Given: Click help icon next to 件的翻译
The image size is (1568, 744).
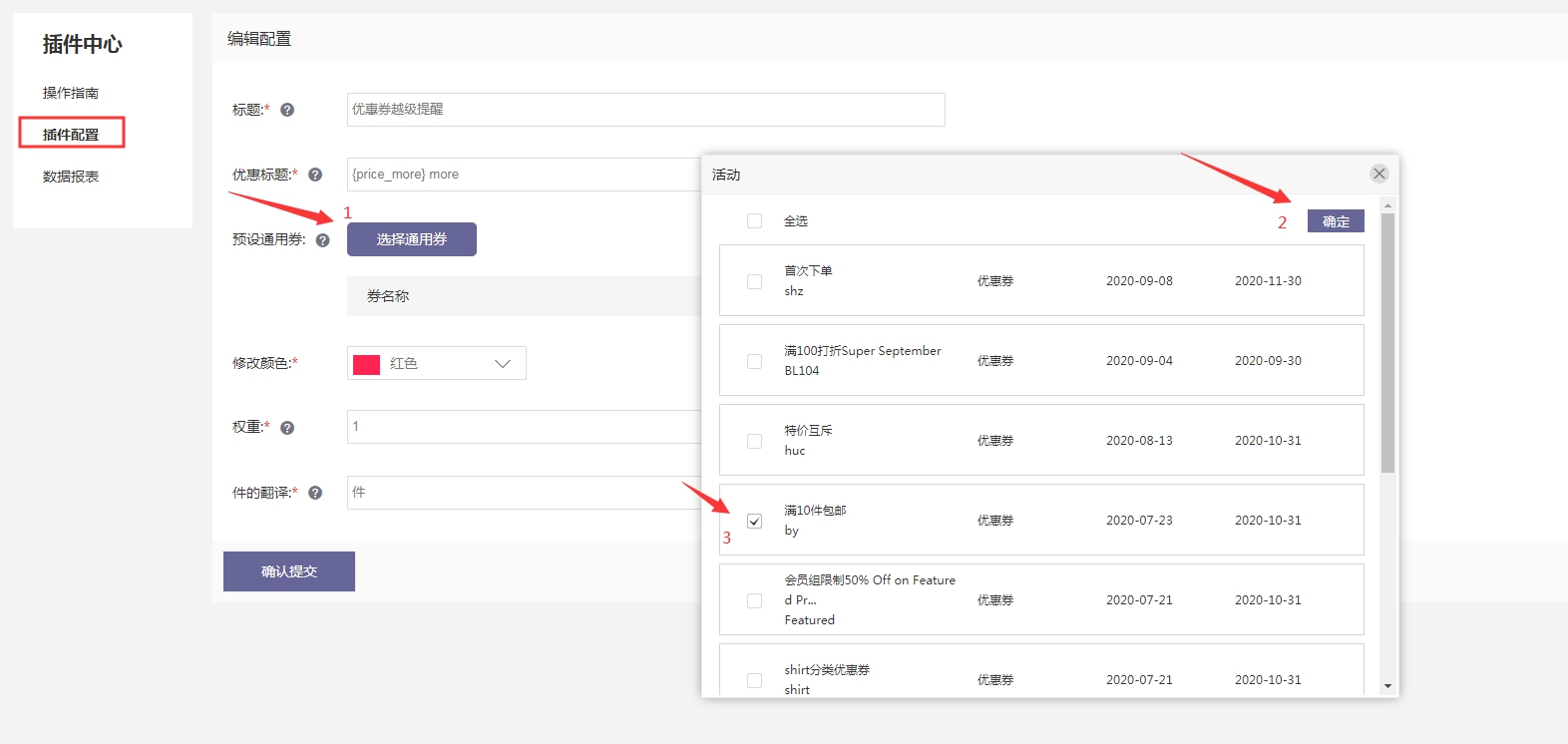Looking at the screenshot, I should [315, 493].
